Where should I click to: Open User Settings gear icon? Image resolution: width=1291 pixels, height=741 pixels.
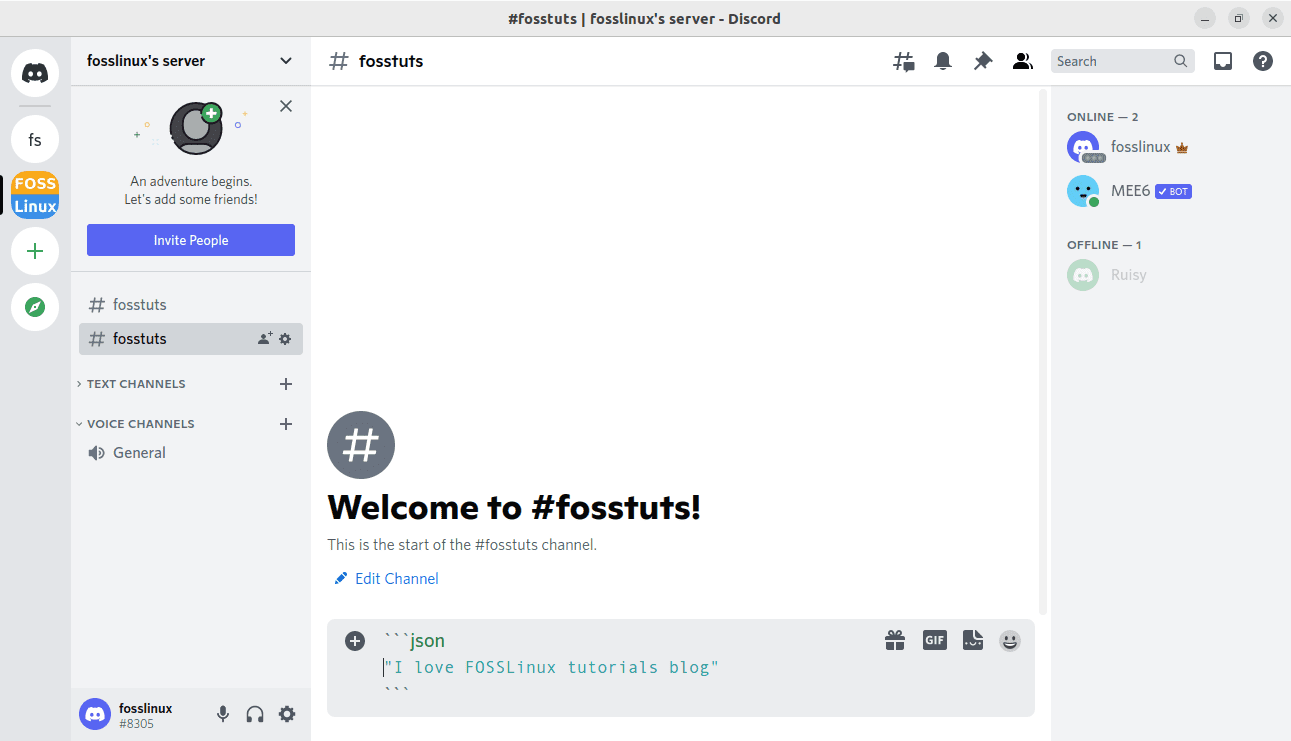click(x=287, y=714)
